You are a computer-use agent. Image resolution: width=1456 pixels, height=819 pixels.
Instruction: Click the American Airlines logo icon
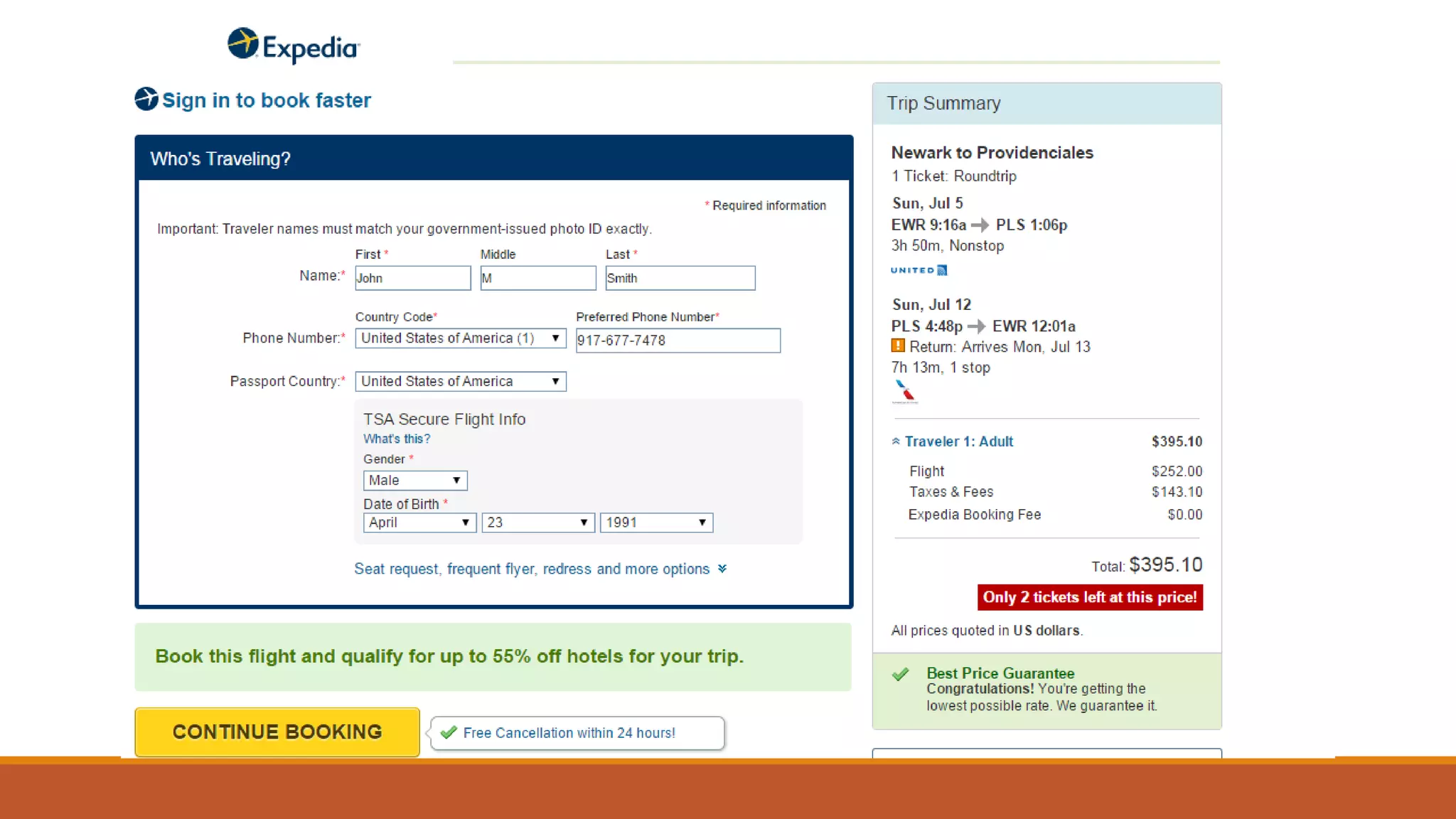904,392
